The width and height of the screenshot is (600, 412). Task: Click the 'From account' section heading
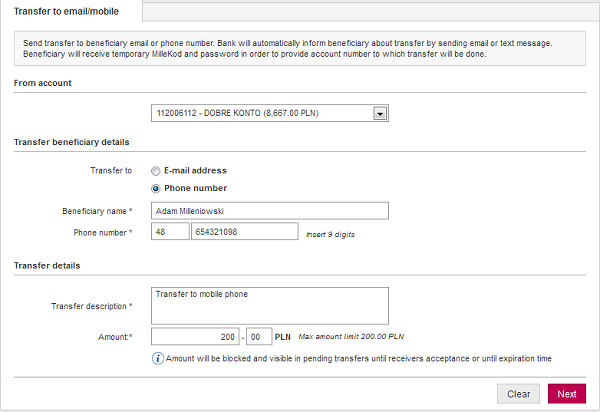point(43,83)
